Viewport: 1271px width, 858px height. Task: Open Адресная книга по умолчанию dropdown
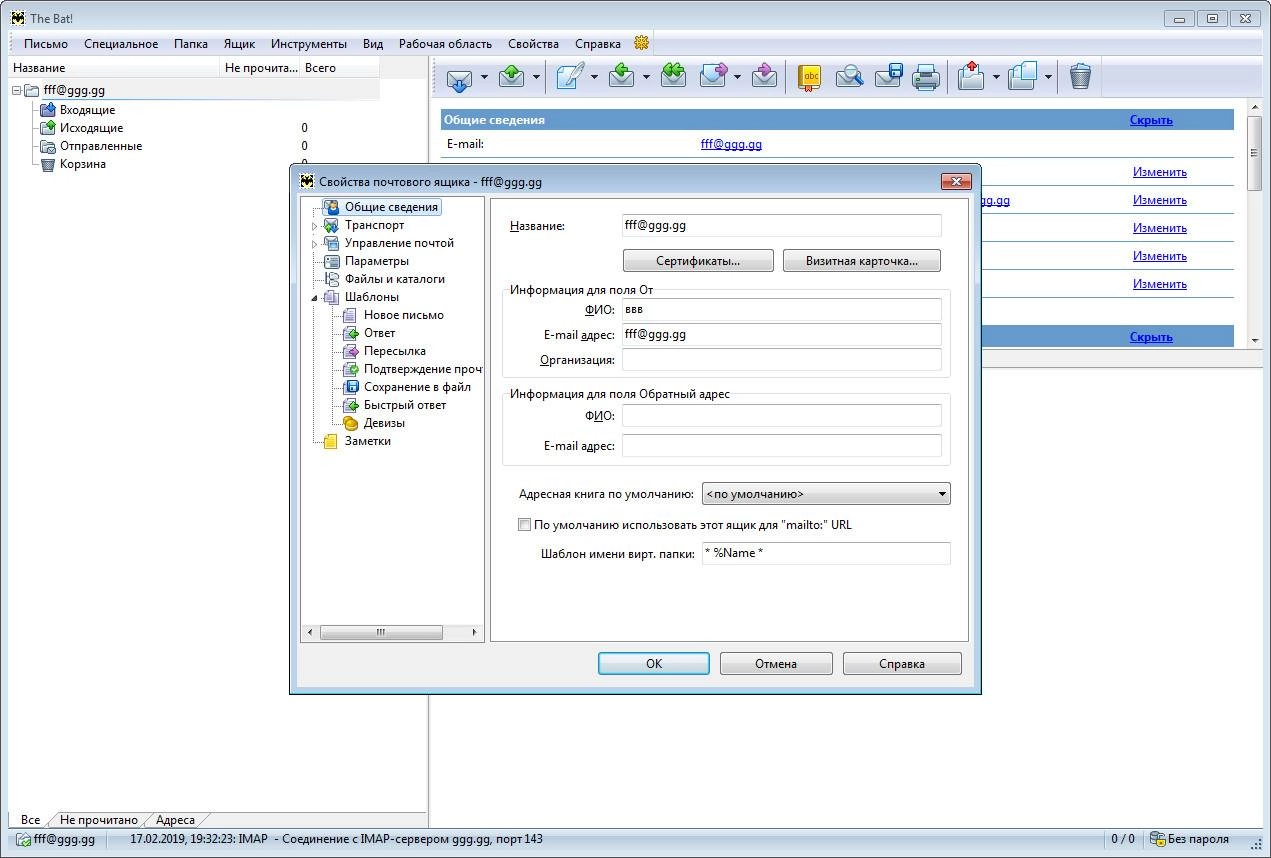826,493
